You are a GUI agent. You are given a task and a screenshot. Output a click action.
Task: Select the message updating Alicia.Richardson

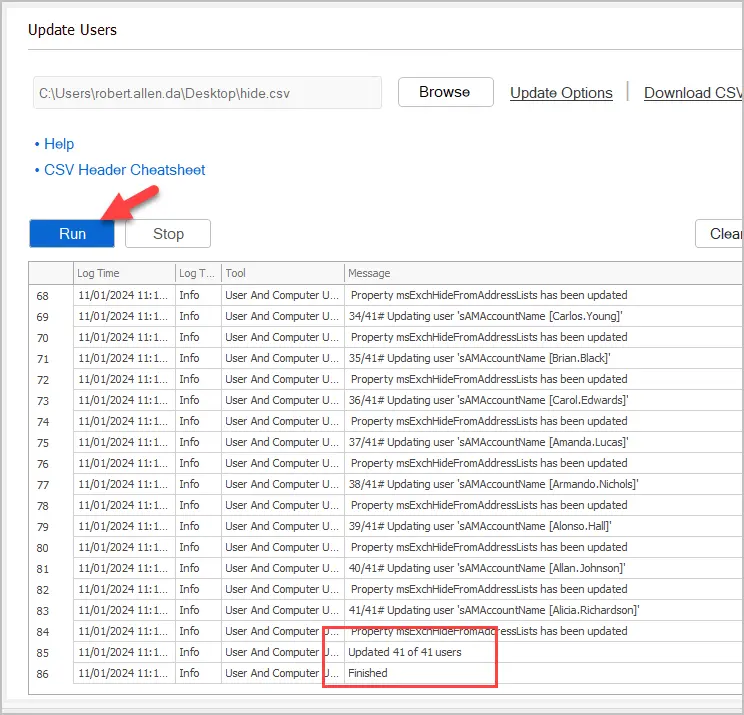click(494, 610)
